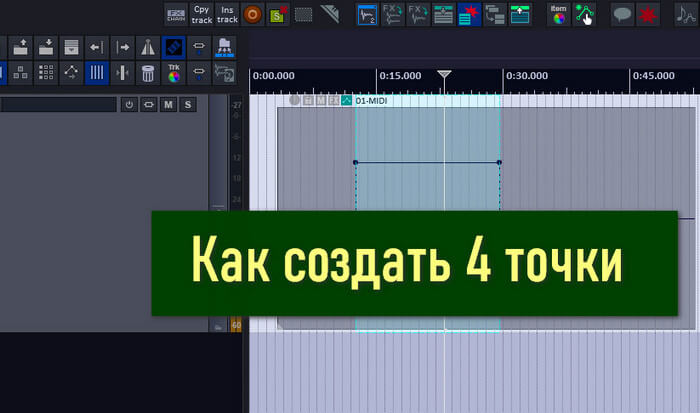Click the first FX envelope arrow icon
The width and height of the screenshot is (700, 413).
click(x=393, y=15)
